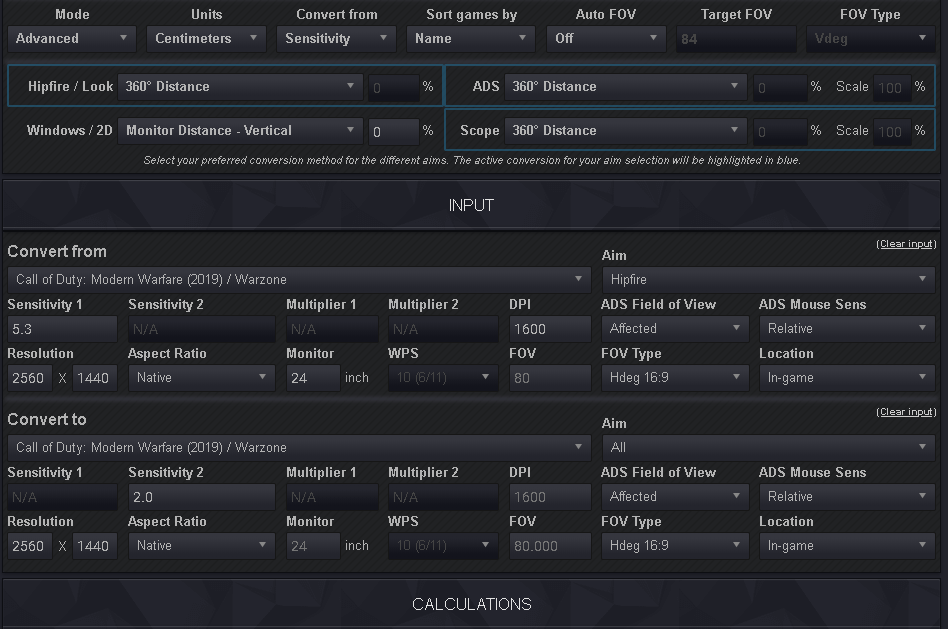This screenshot has width=948, height=629.
Task: Open the ADS 360° Distance dropdown
Action: tap(626, 87)
